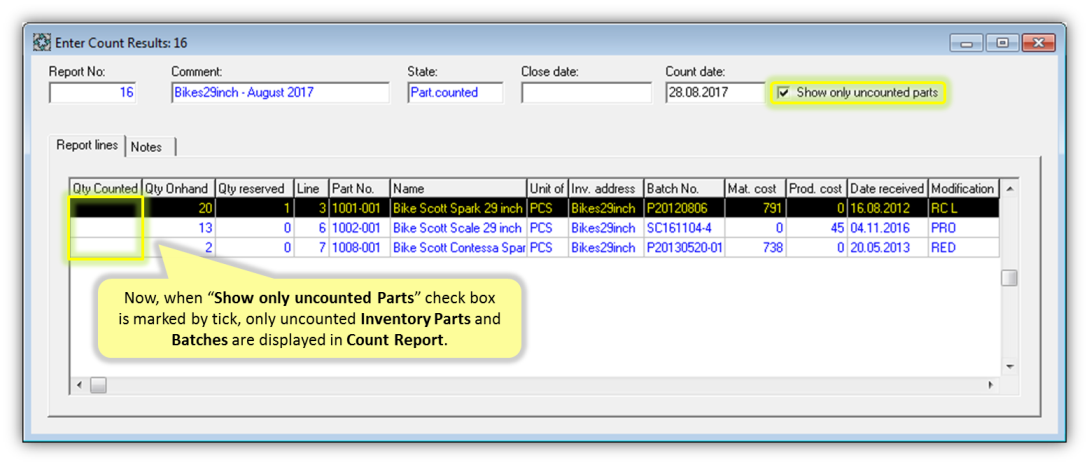Minimize the Enter Count Results window
Screen dimensions: 1089x465
pos(966,43)
